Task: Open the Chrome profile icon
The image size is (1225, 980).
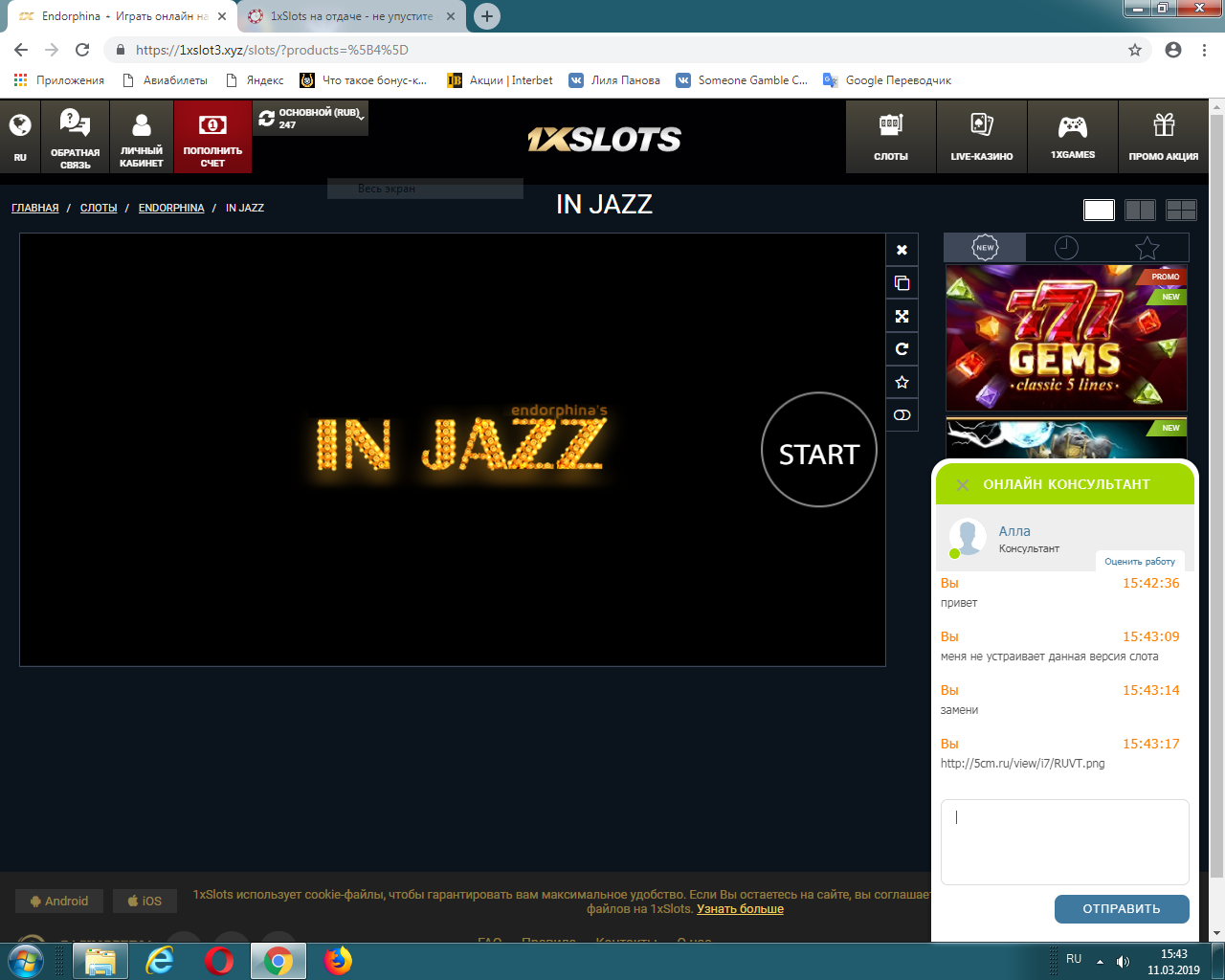Action: point(1173,50)
